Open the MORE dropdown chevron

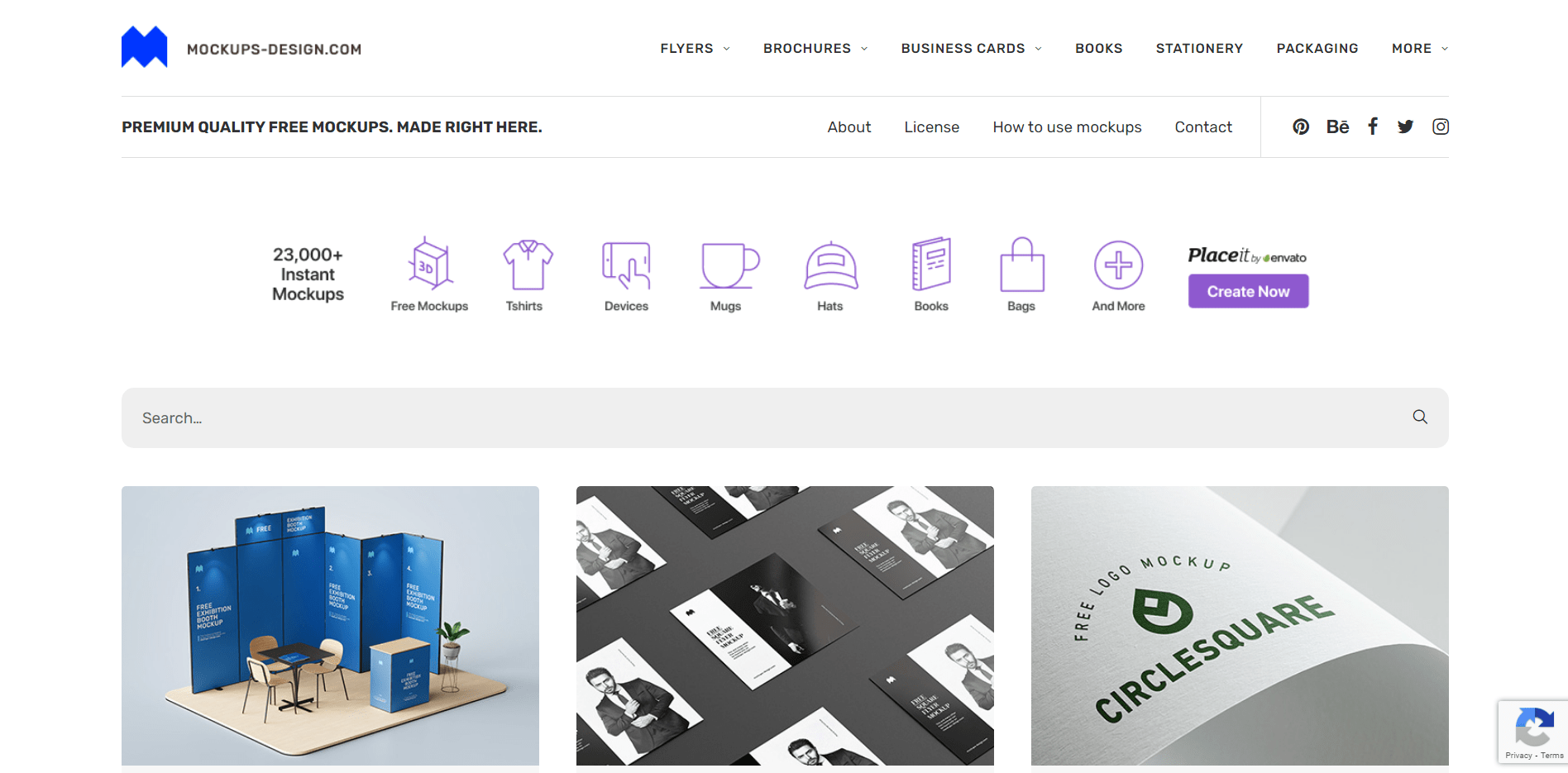click(1444, 48)
